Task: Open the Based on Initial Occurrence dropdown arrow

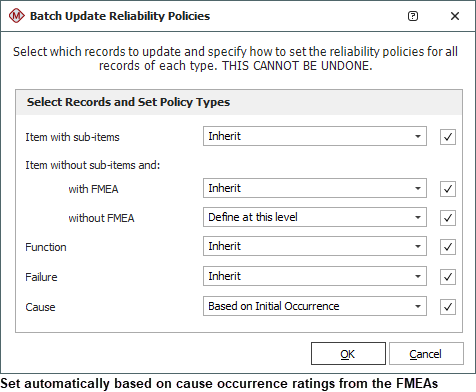Action: tap(418, 306)
